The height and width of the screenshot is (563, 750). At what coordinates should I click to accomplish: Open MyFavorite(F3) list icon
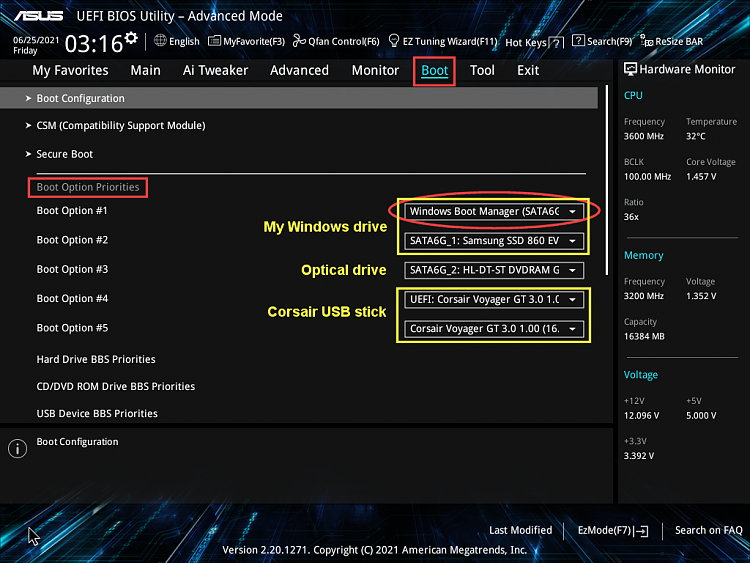tap(214, 41)
